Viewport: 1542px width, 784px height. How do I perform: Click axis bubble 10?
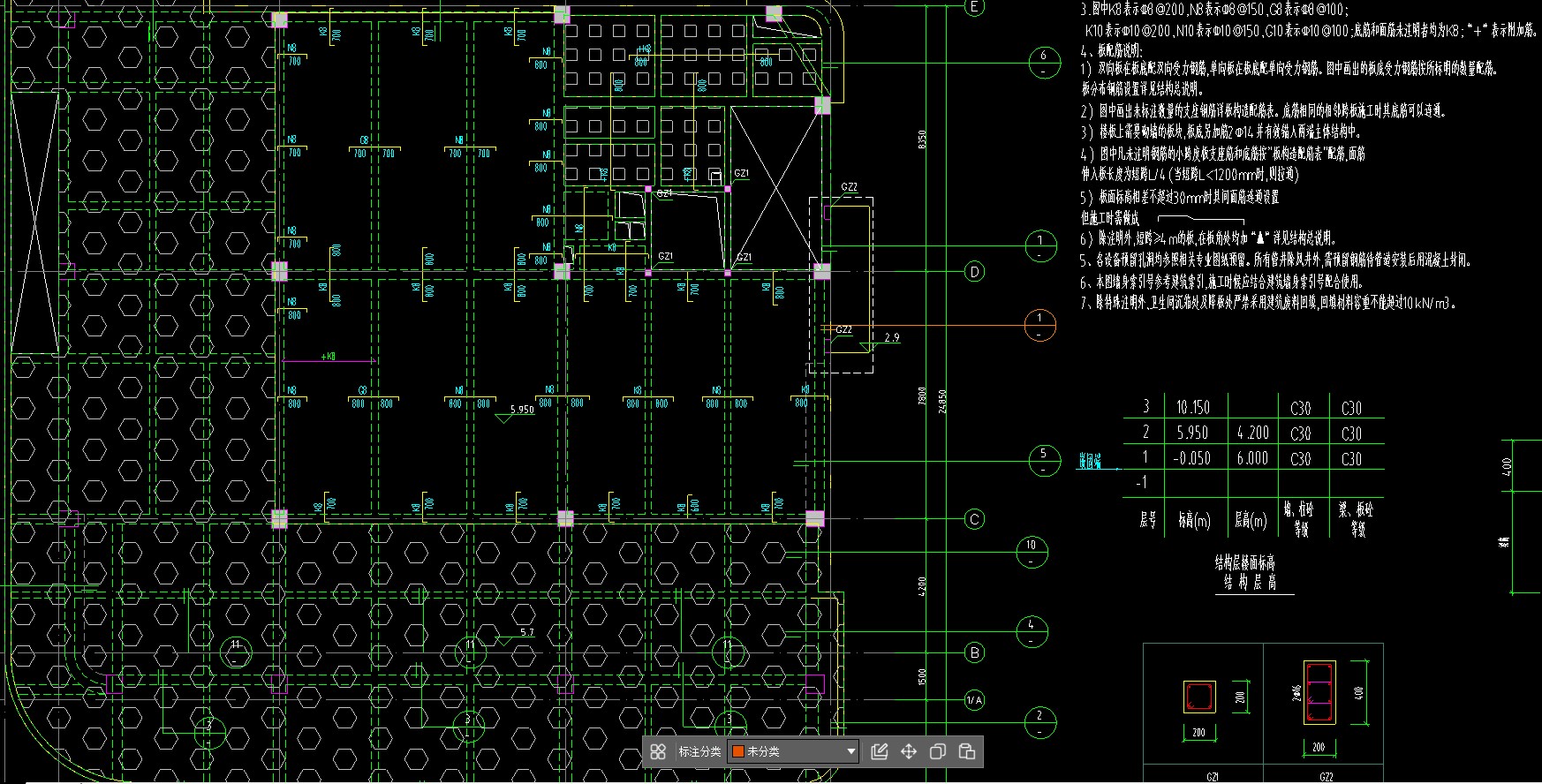(1031, 551)
